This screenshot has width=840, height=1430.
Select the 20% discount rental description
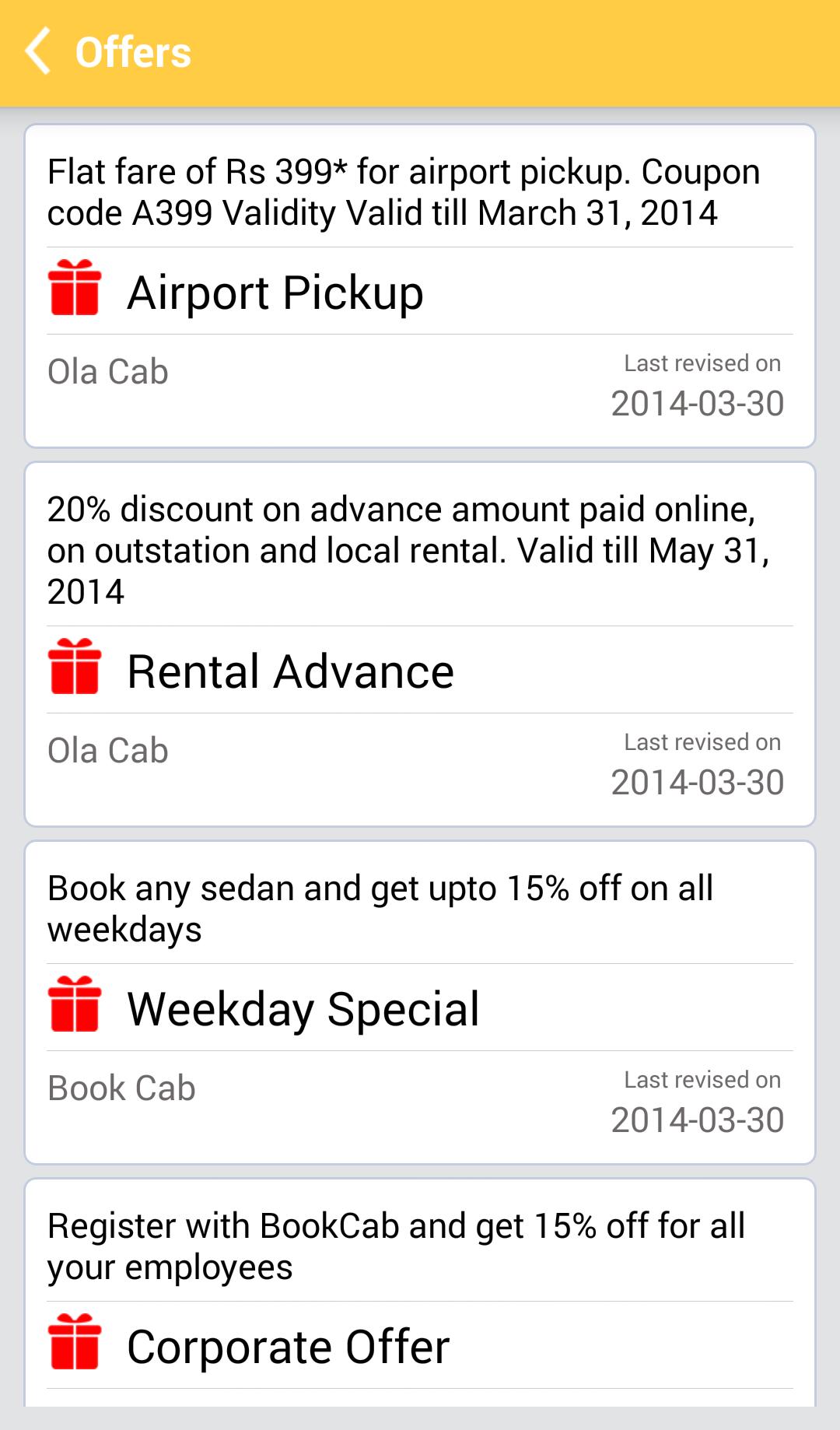pyautogui.click(x=408, y=550)
